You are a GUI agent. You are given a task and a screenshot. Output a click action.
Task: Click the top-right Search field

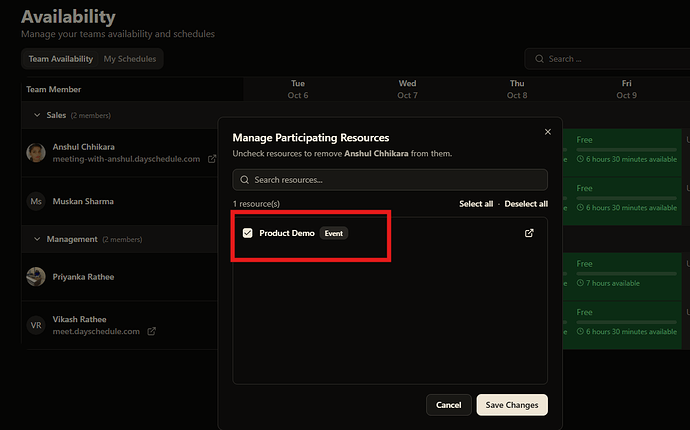tap(607, 59)
